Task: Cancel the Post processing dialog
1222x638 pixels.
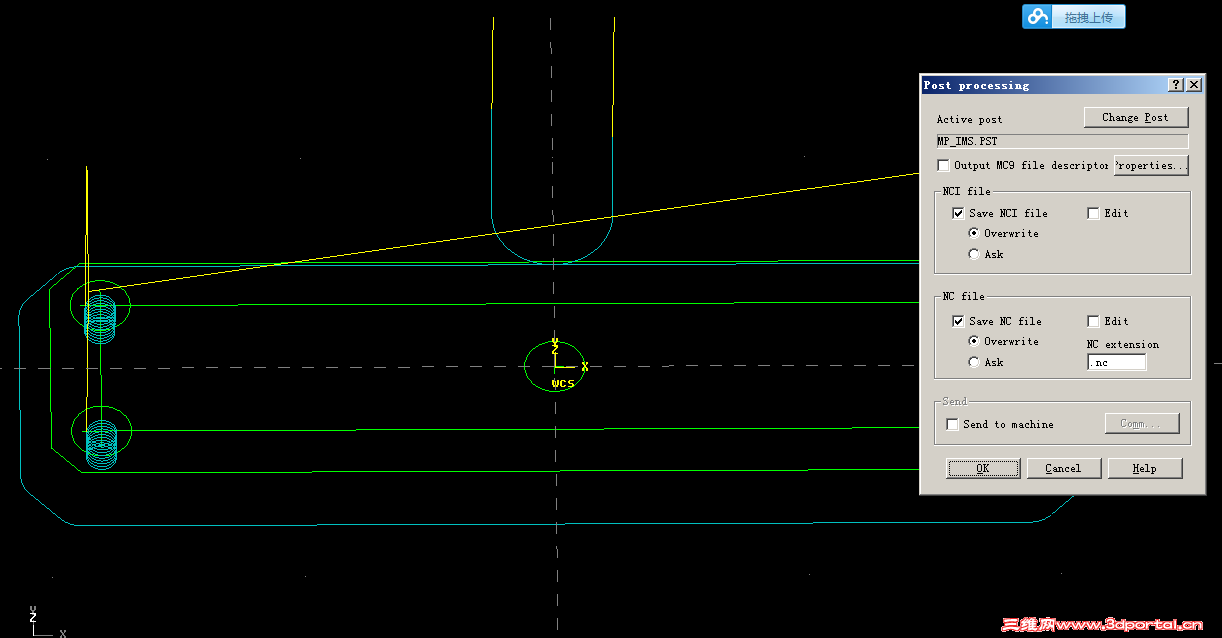Action: pyautogui.click(x=1063, y=468)
